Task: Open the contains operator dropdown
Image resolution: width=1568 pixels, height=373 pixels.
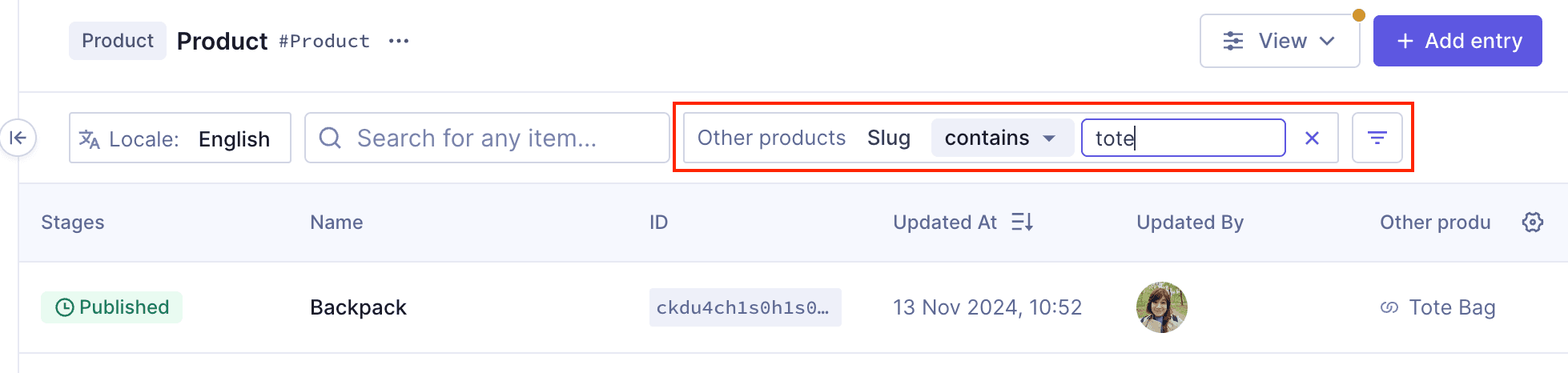Action: (1001, 138)
